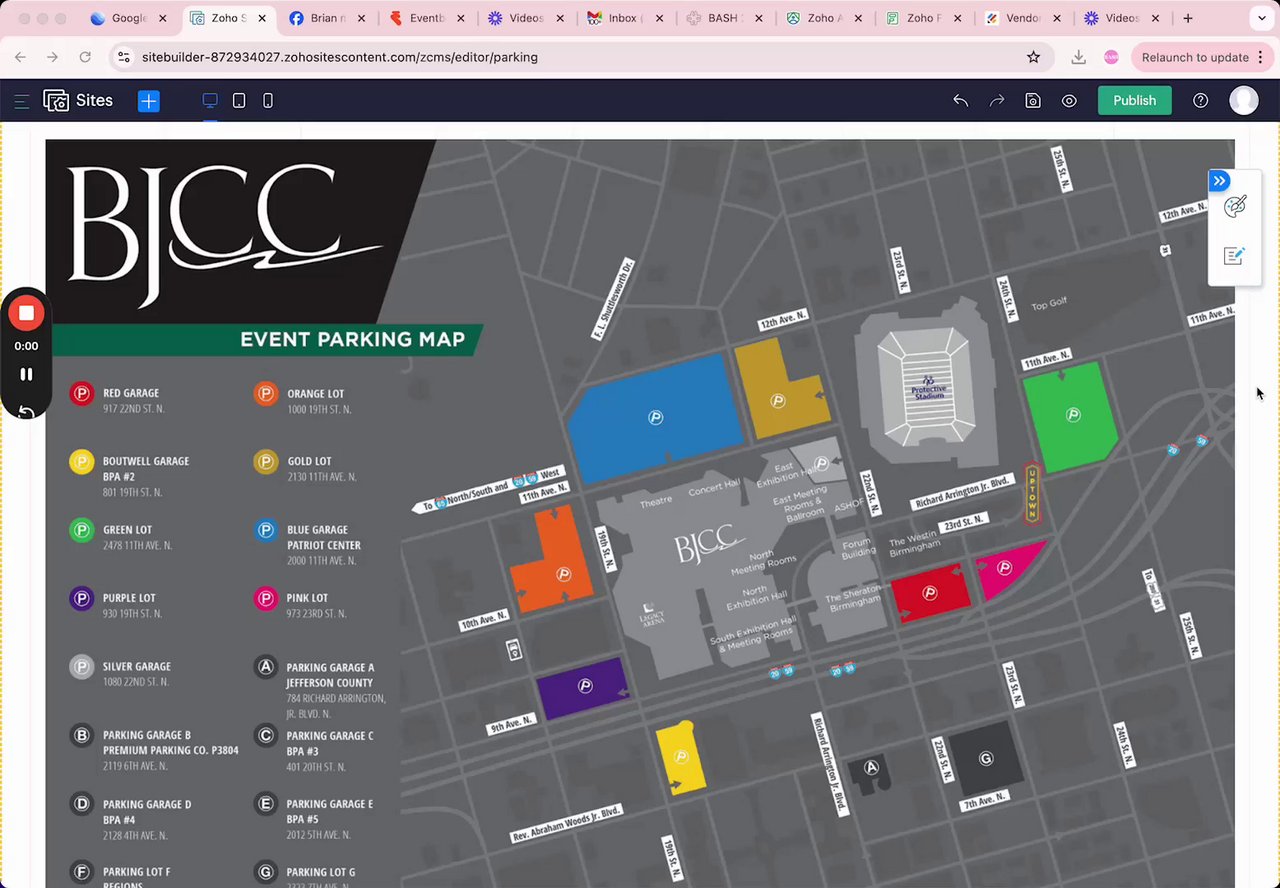Click the Purple Lot legend icon
Viewport: 1280px width, 888px height.
(81, 598)
